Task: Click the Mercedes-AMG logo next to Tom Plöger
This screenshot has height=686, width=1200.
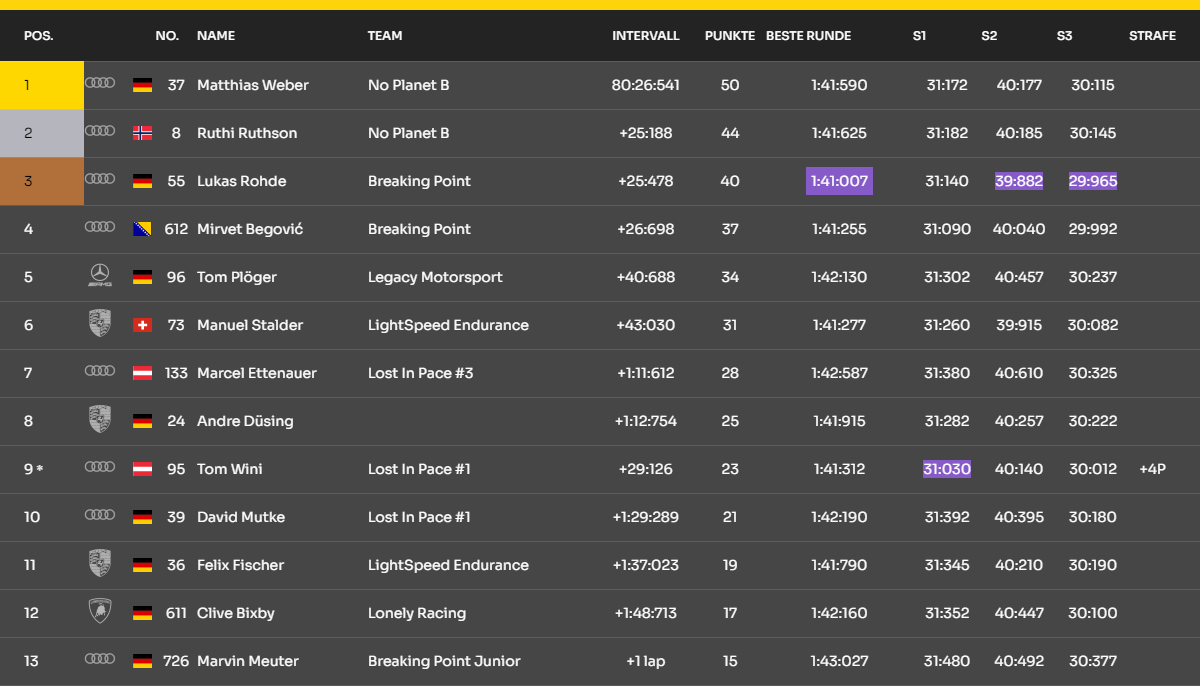Action: coord(100,276)
